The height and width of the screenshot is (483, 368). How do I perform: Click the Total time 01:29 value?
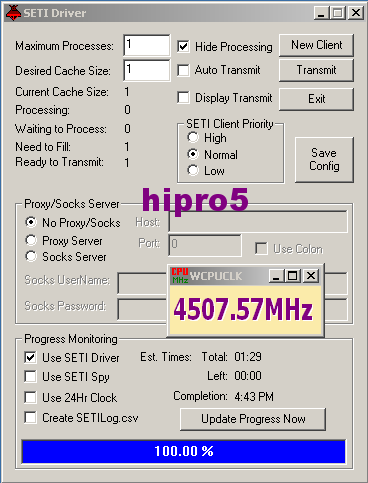point(248,357)
